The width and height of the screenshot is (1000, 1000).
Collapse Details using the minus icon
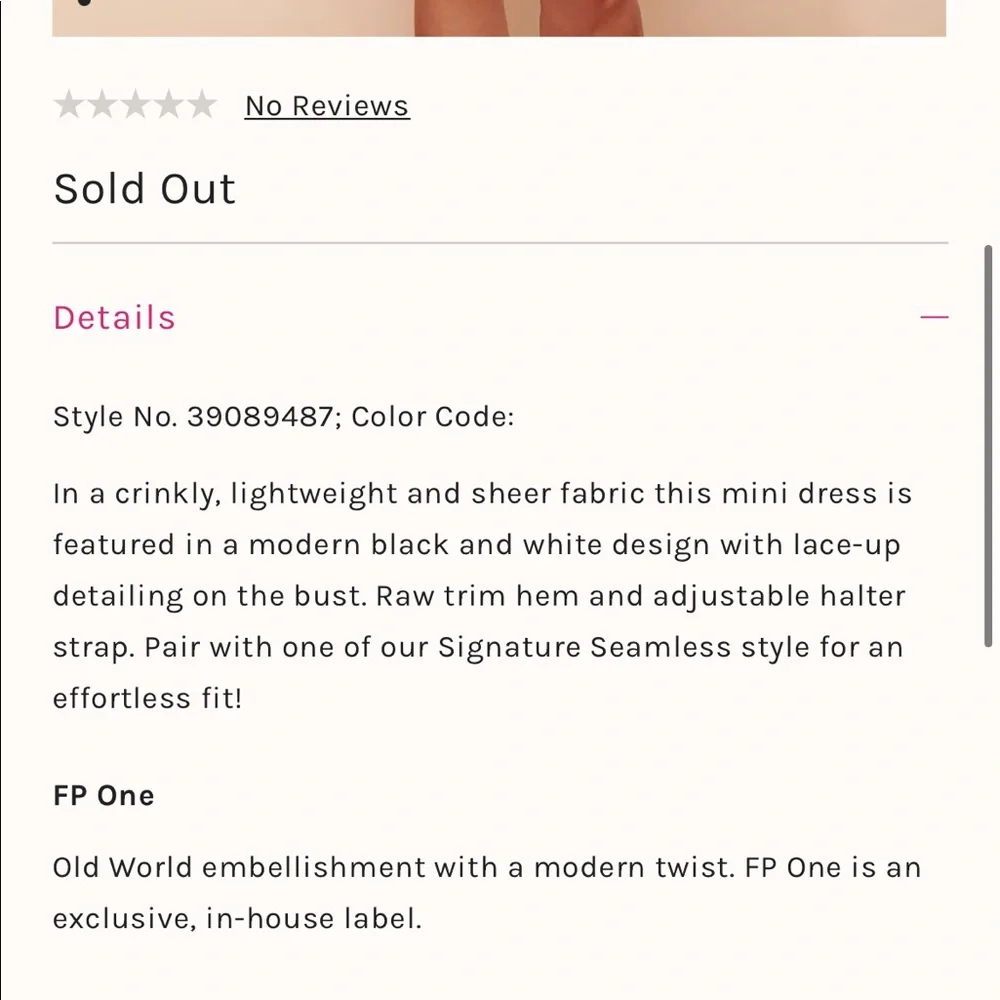934,316
